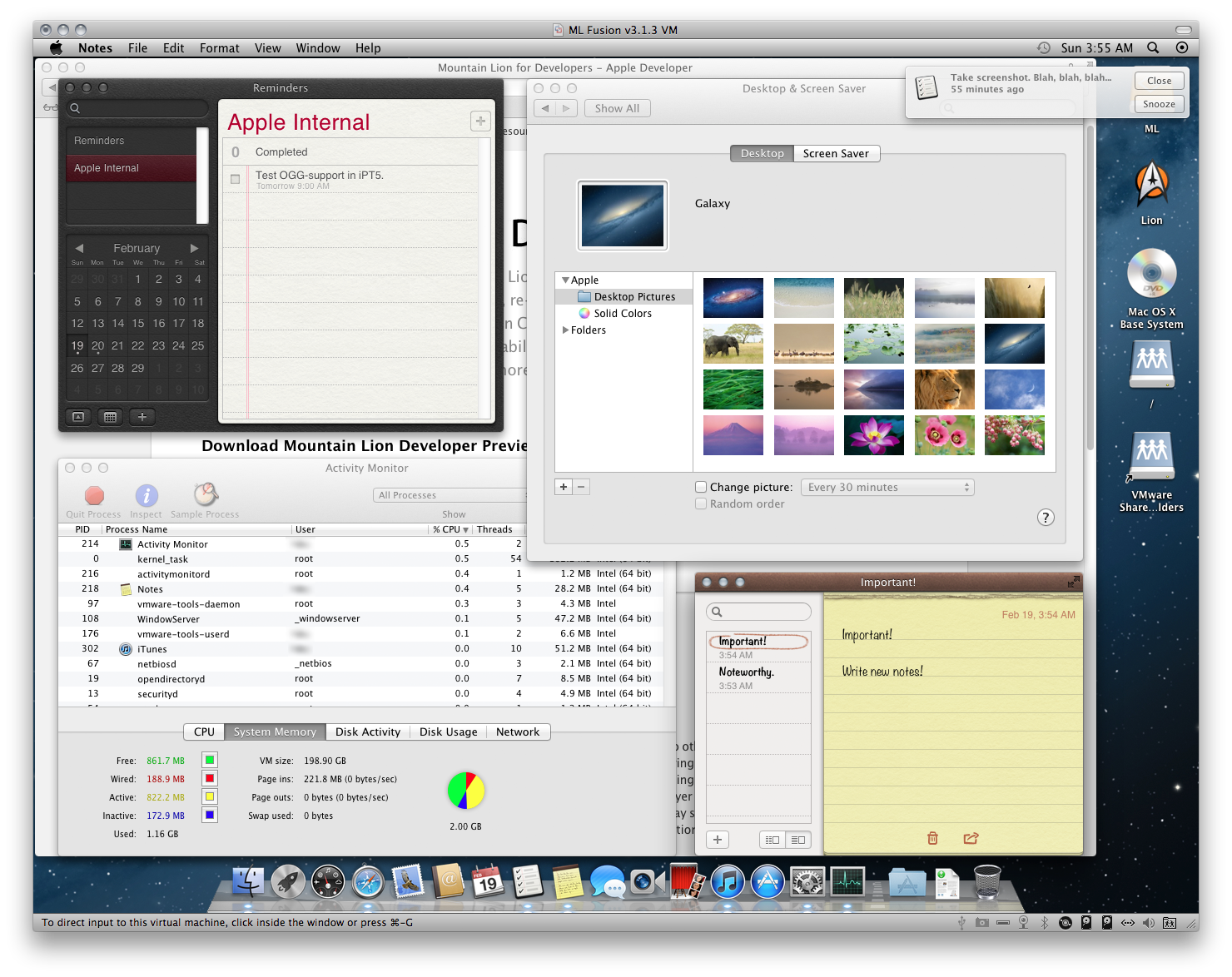
Task: Toggle the Reminders mini calendar grid button
Action: point(110,417)
